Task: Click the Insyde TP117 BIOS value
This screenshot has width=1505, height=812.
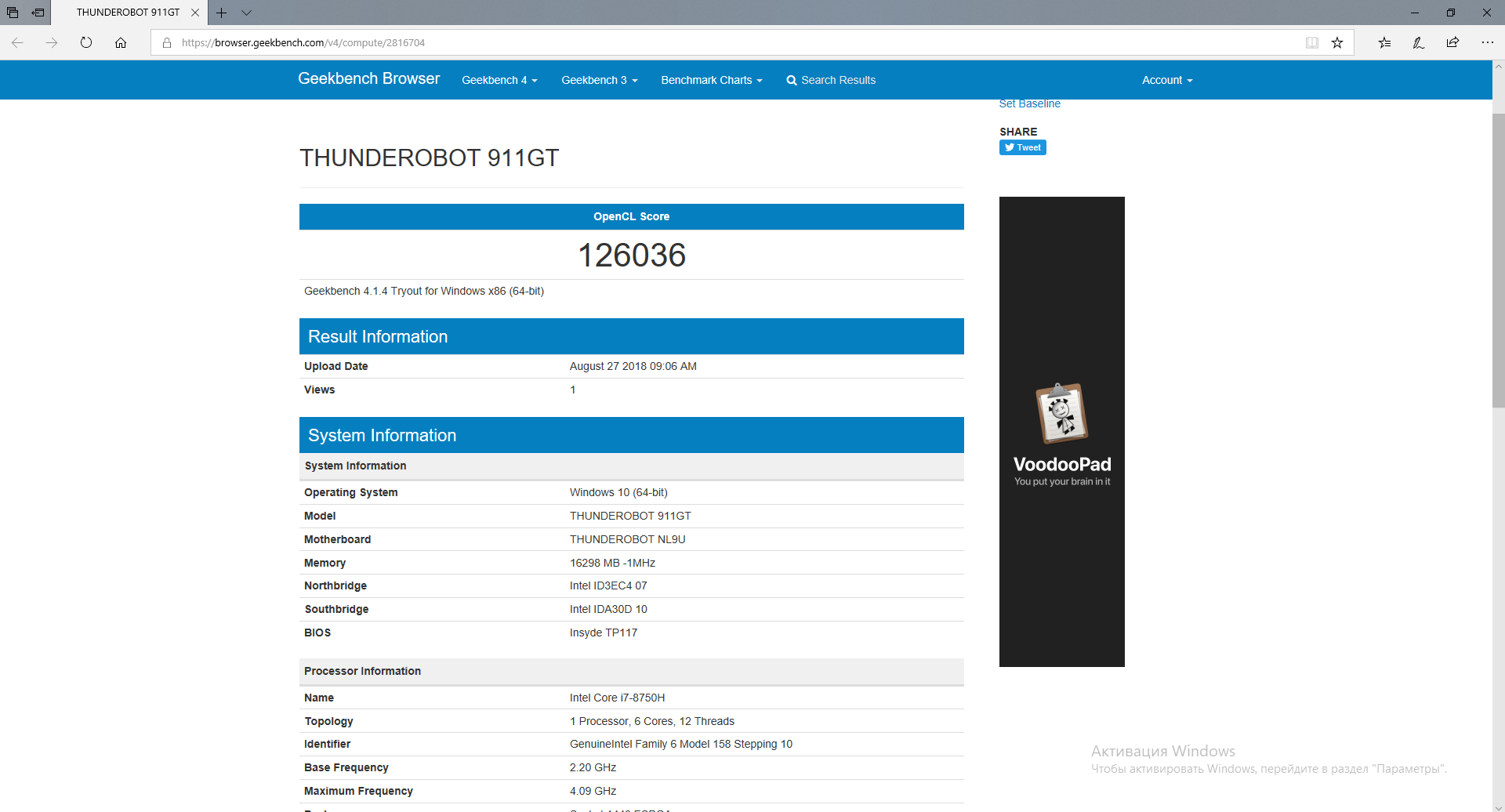Action: 604,633
